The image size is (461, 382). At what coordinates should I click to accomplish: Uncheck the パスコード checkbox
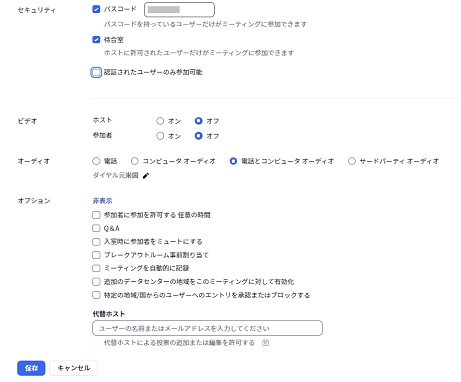pyautogui.click(x=96, y=9)
